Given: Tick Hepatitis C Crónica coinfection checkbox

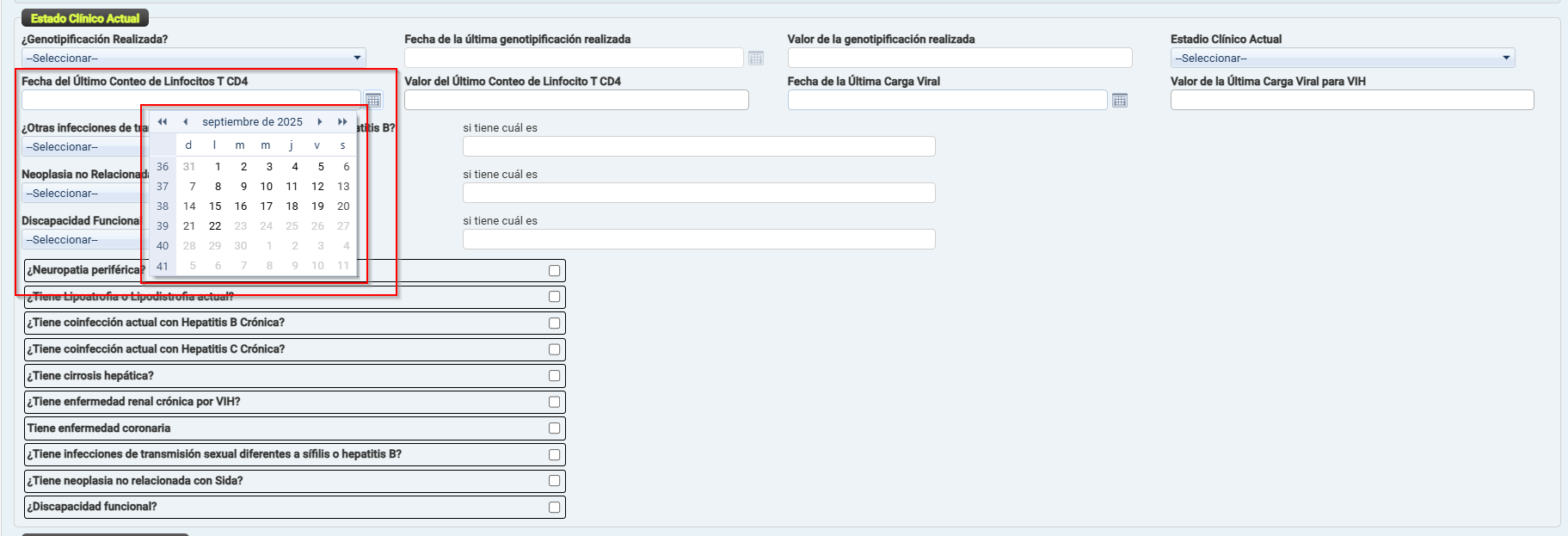Looking at the screenshot, I should pyautogui.click(x=554, y=349).
